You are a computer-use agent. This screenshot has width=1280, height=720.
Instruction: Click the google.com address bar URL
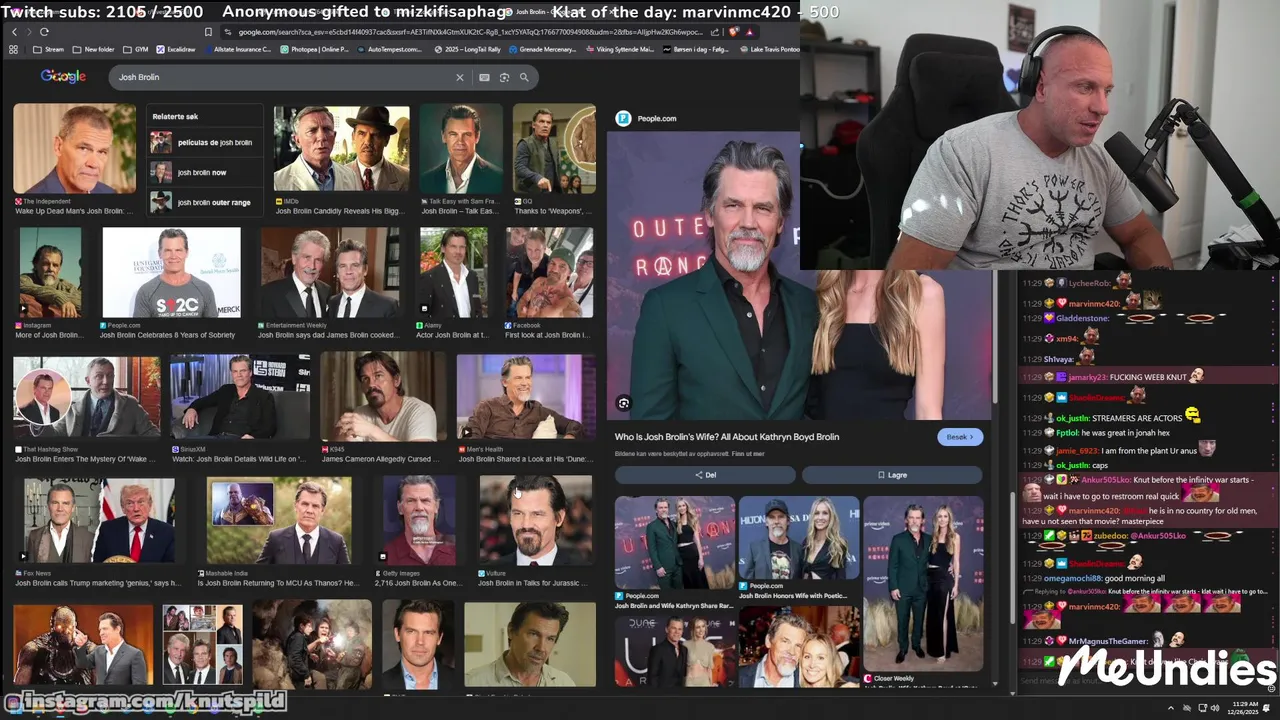click(470, 32)
